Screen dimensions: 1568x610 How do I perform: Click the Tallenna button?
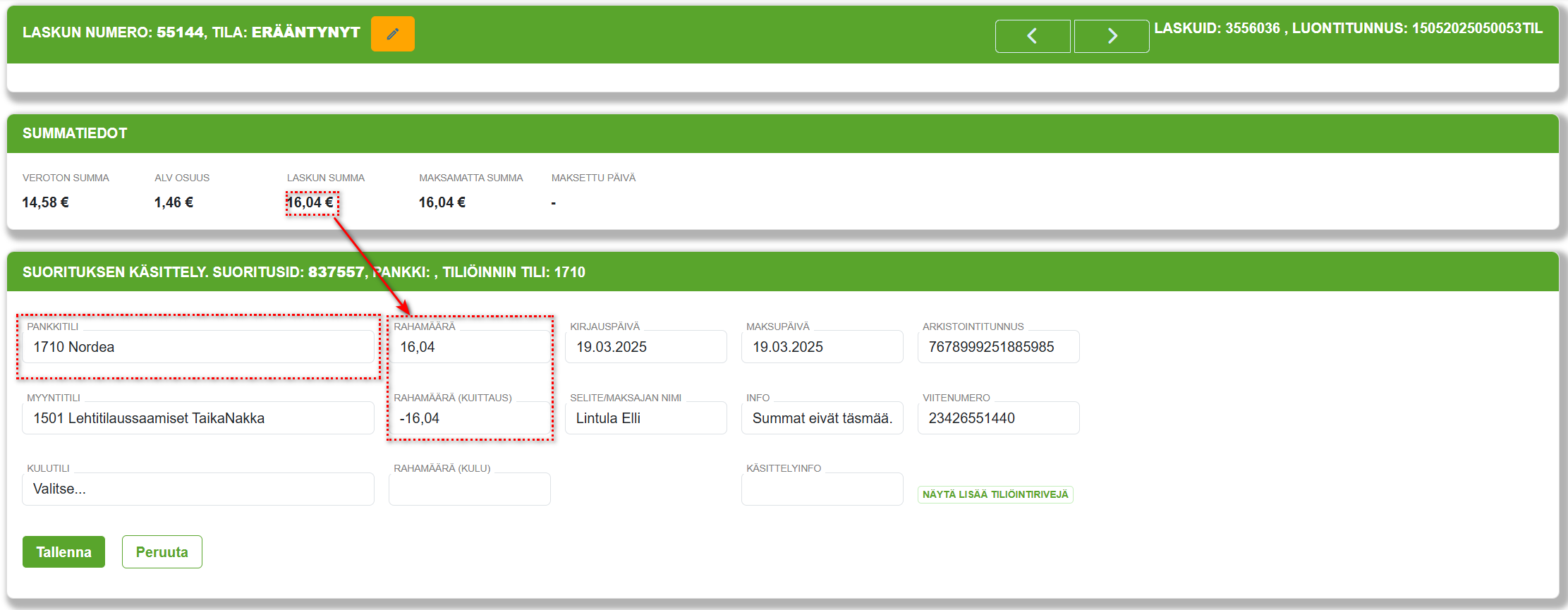[x=63, y=551]
